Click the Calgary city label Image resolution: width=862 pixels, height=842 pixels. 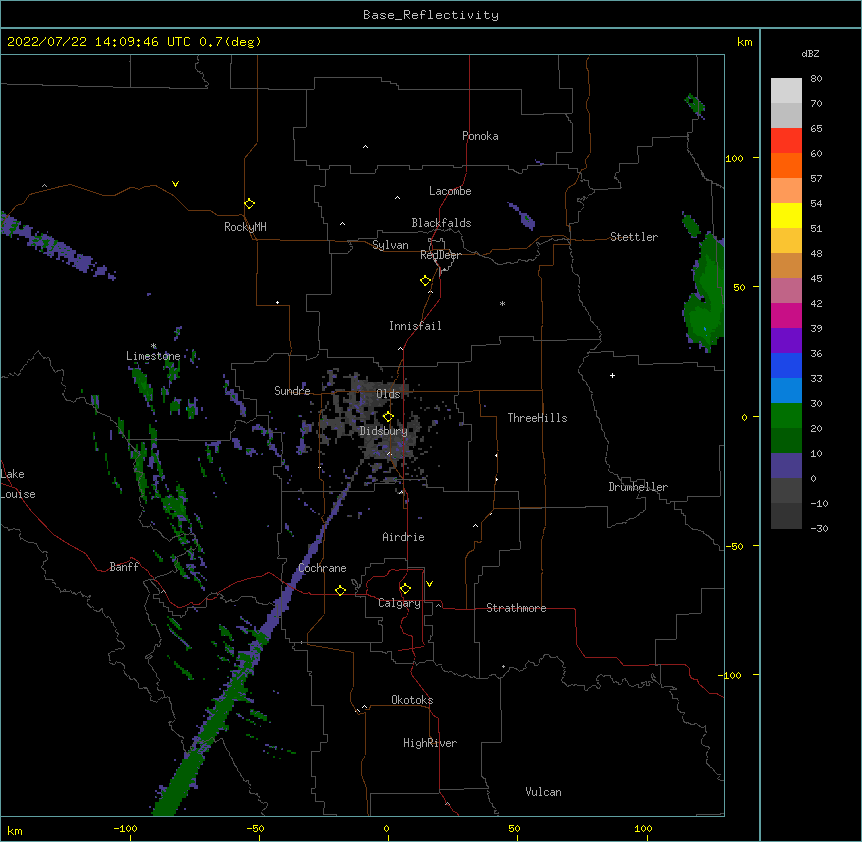pos(399,603)
